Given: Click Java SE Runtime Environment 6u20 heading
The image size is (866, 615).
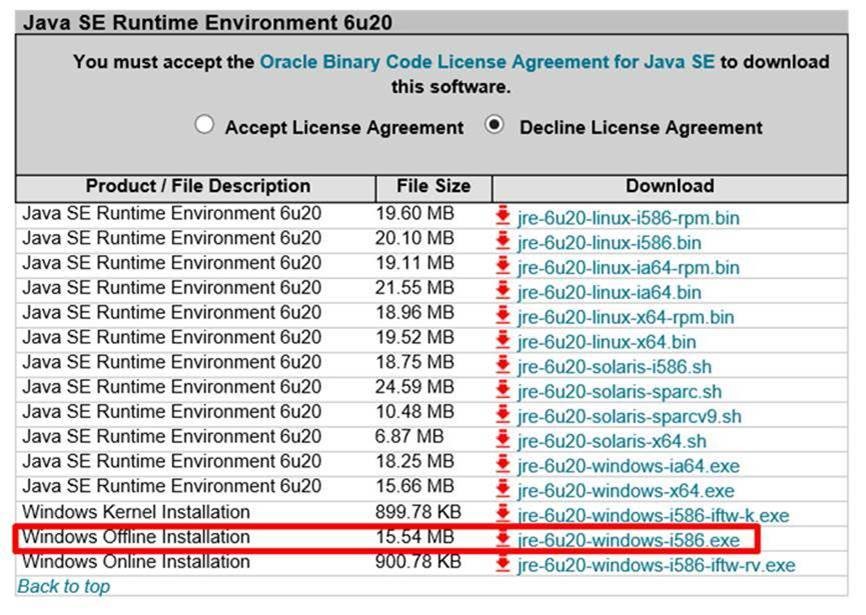Looking at the screenshot, I should click(208, 23).
